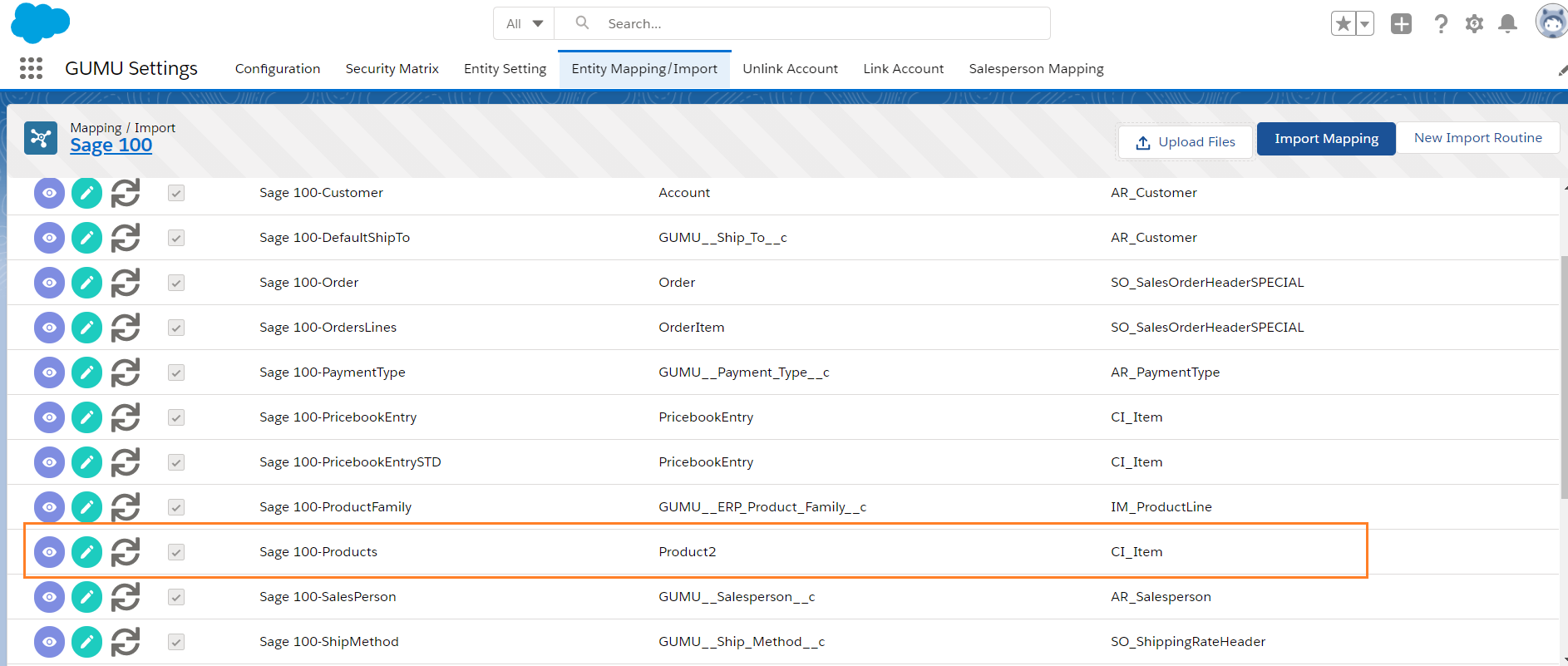Viewport: 1568px width, 666px height.
Task: Sync the Sage 100-ShipMethod mapping
Action: [126, 642]
